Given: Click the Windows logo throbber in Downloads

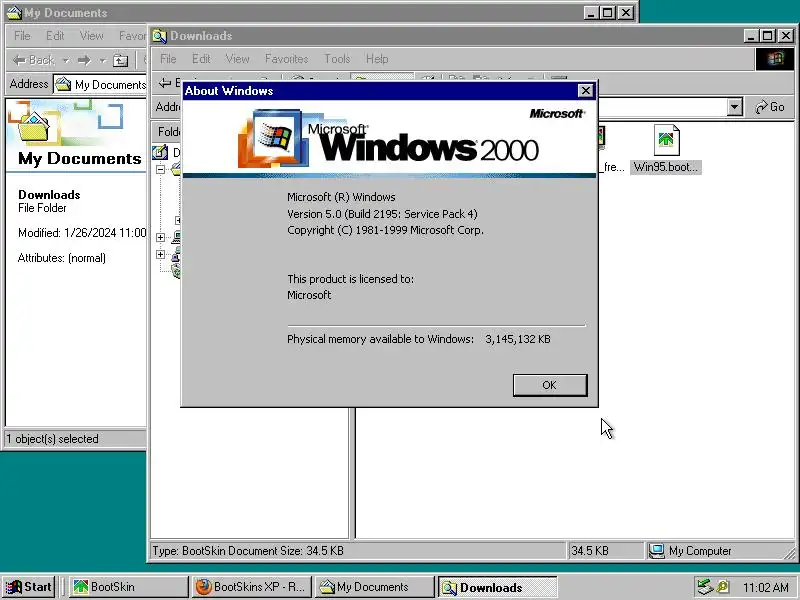Looking at the screenshot, I should [774, 59].
